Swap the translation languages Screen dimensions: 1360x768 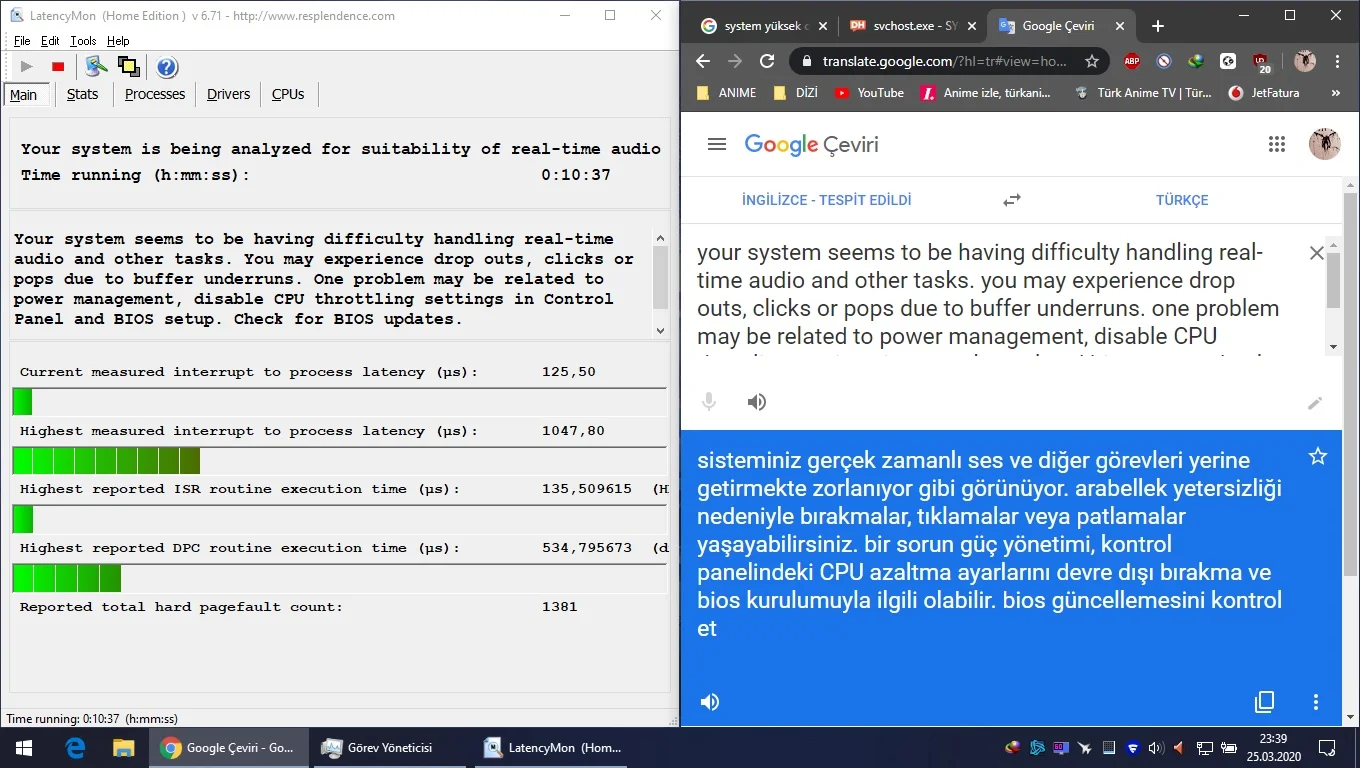pos(1012,200)
